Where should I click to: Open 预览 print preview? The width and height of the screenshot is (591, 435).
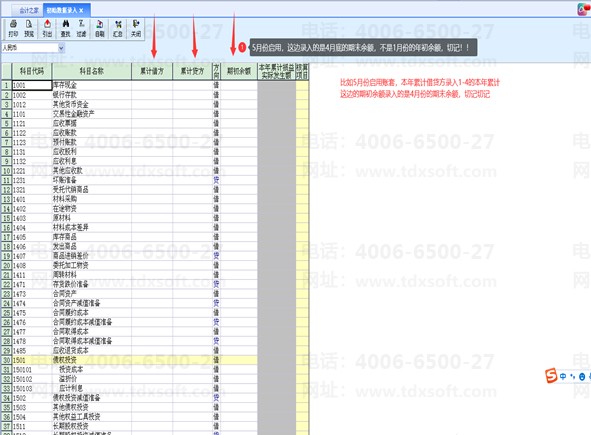click(x=29, y=28)
